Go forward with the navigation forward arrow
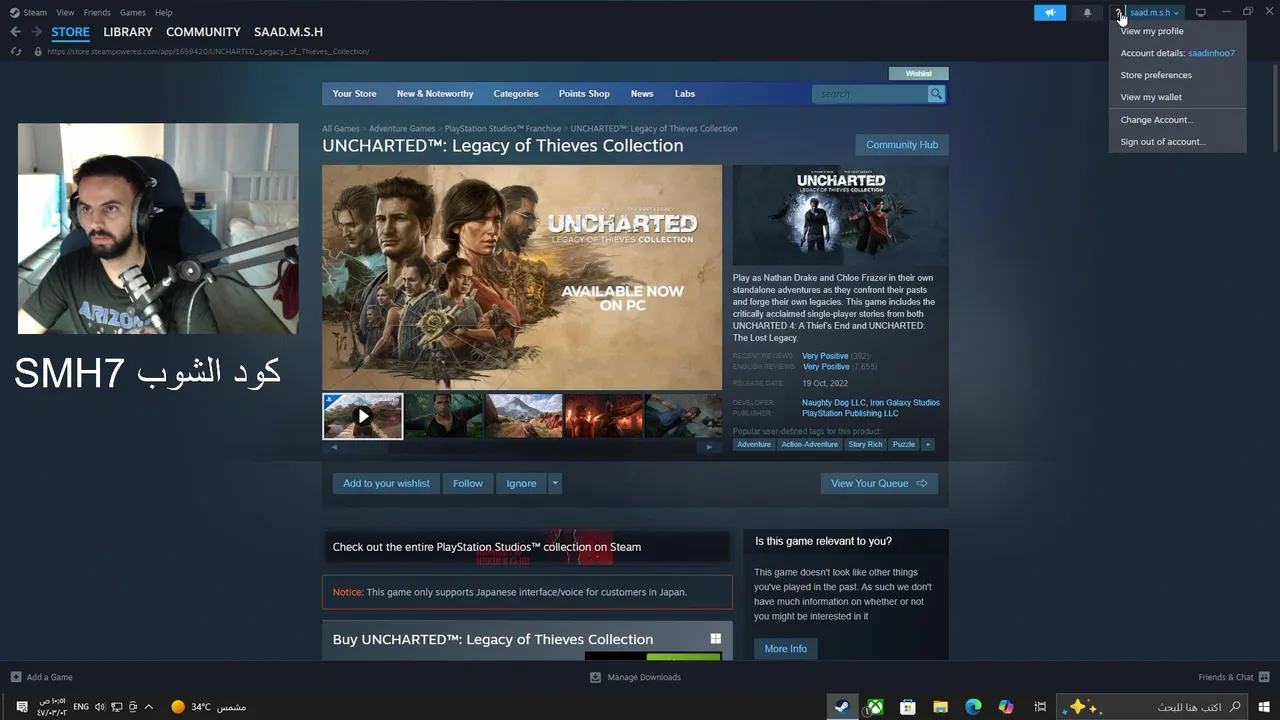Image resolution: width=1280 pixels, height=720 pixels. 37,32
